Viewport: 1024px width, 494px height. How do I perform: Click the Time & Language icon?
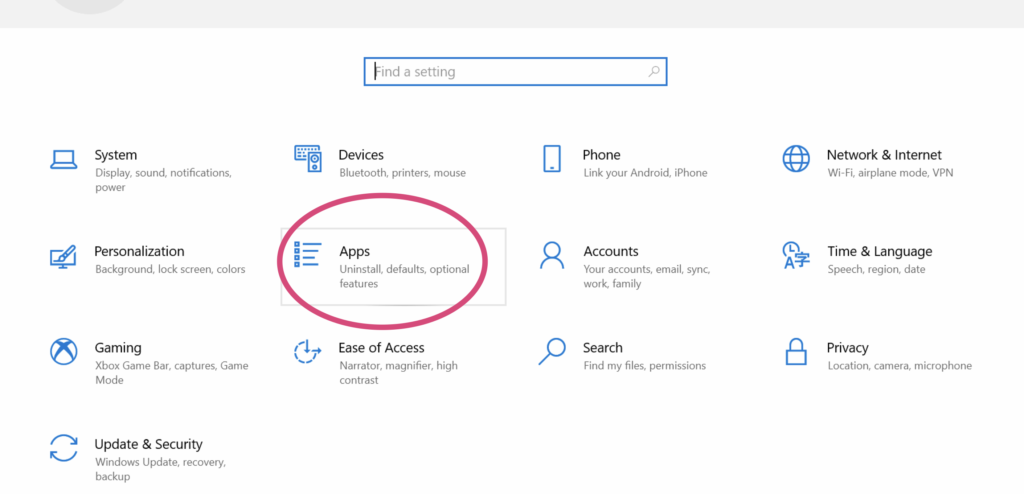click(796, 255)
